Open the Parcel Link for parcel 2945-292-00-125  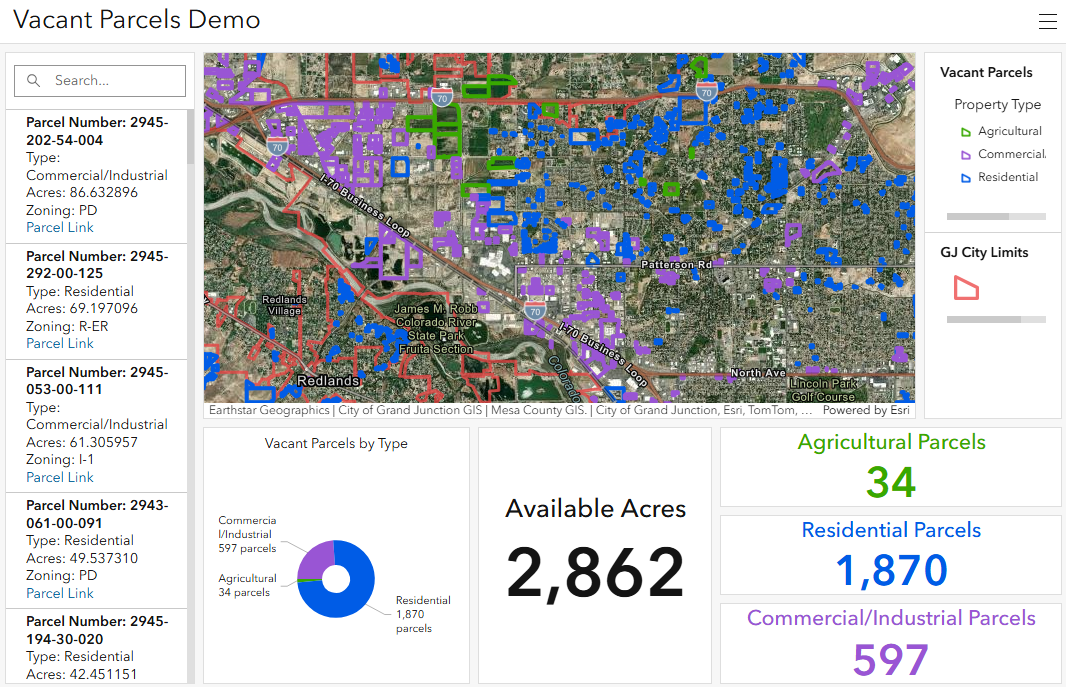[60, 343]
